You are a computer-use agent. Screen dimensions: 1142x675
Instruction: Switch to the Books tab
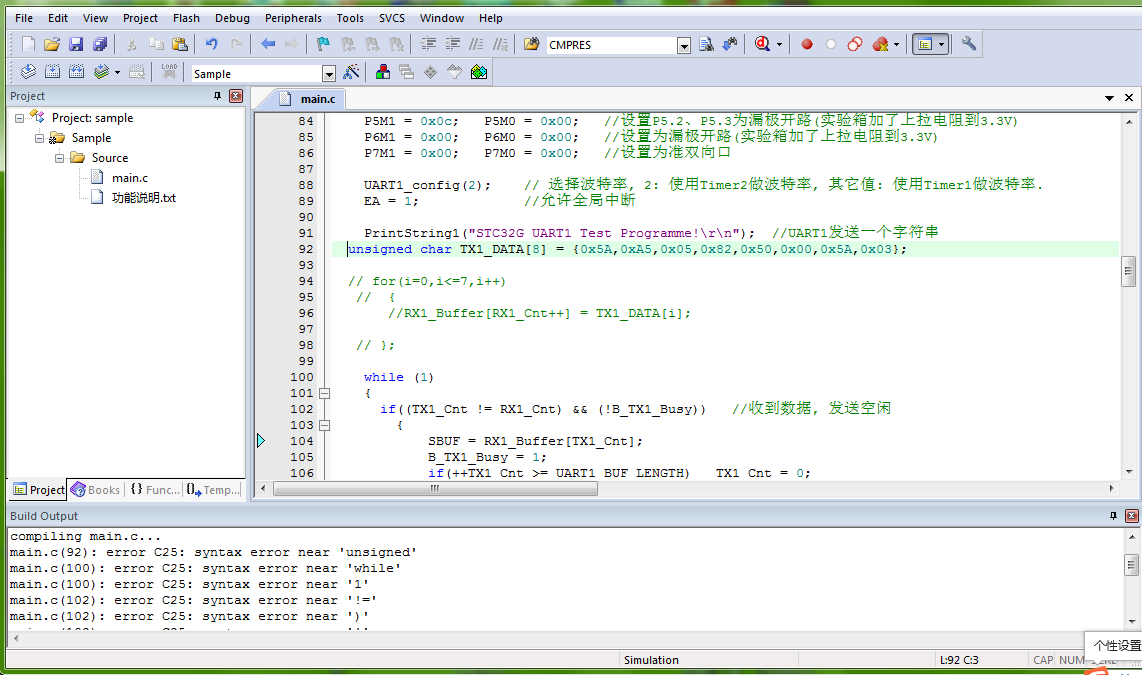(x=95, y=490)
